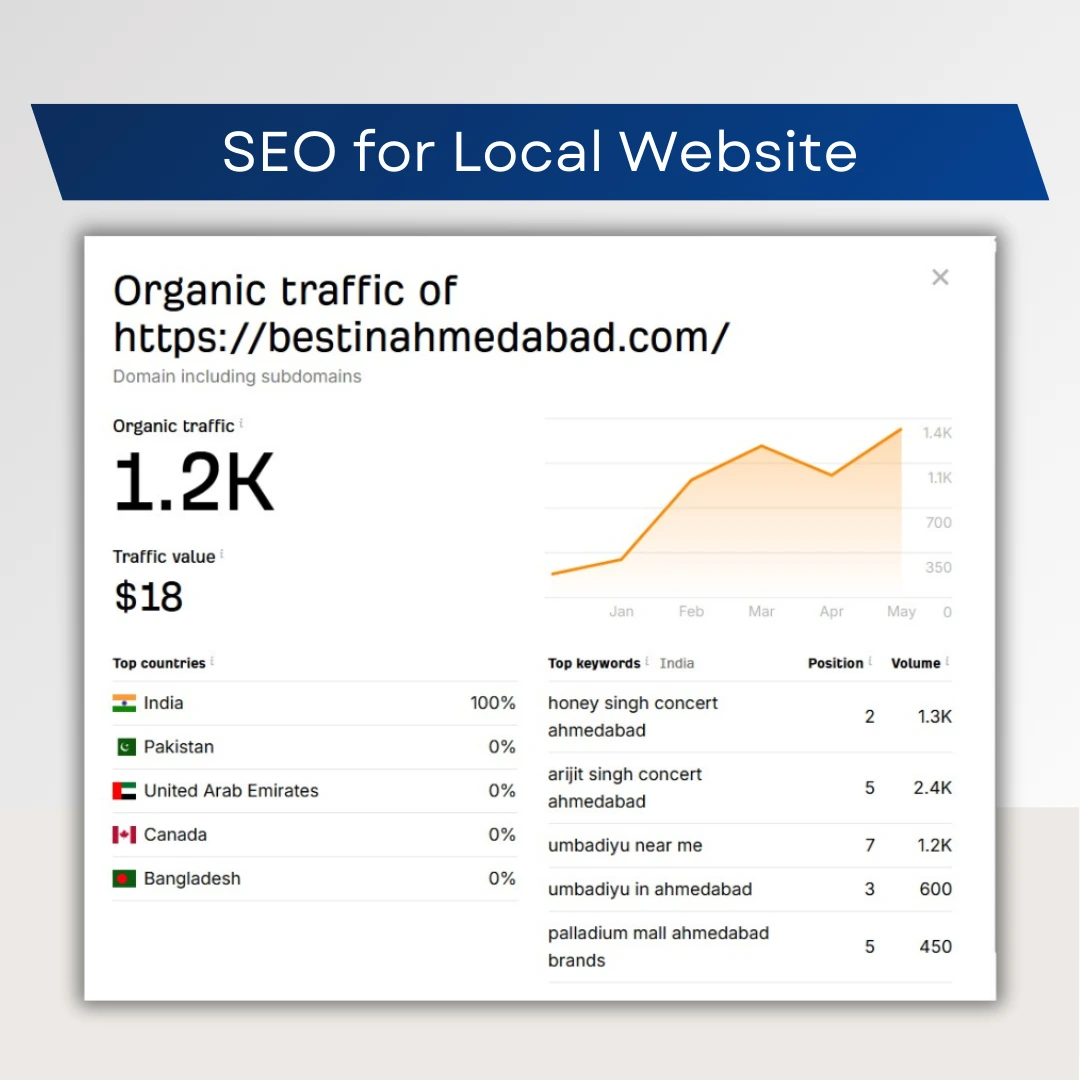Open keyword umbadiyu near me
1080x1080 pixels.
[625, 845]
